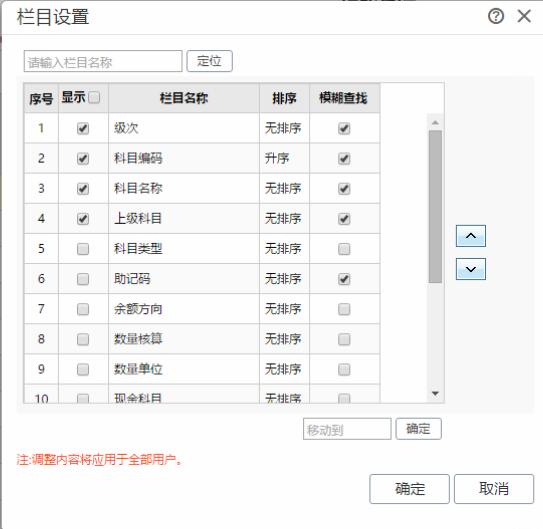The width and height of the screenshot is (543, 529).
Task: Uncheck 模糊查找 checkbox for 助记码 row
Action: (344, 279)
